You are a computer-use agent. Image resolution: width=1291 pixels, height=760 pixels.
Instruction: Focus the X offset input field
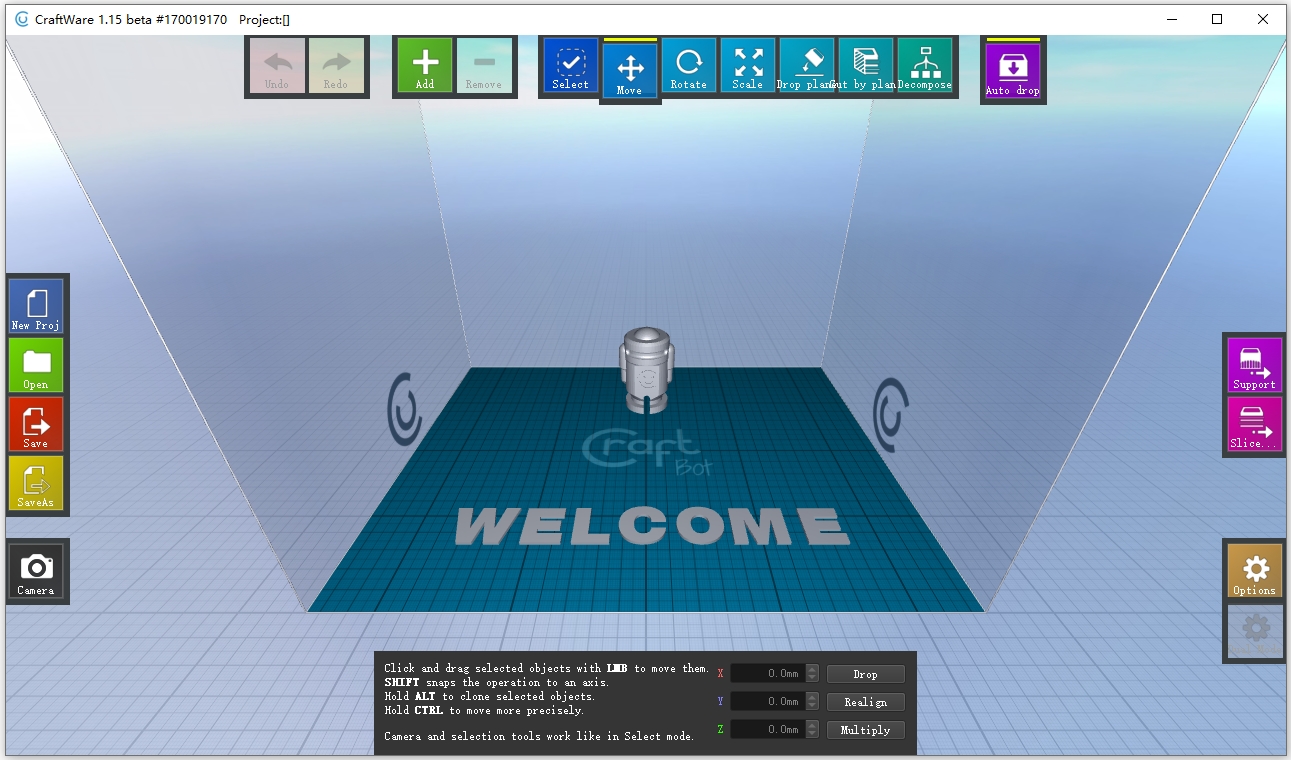tap(768, 674)
